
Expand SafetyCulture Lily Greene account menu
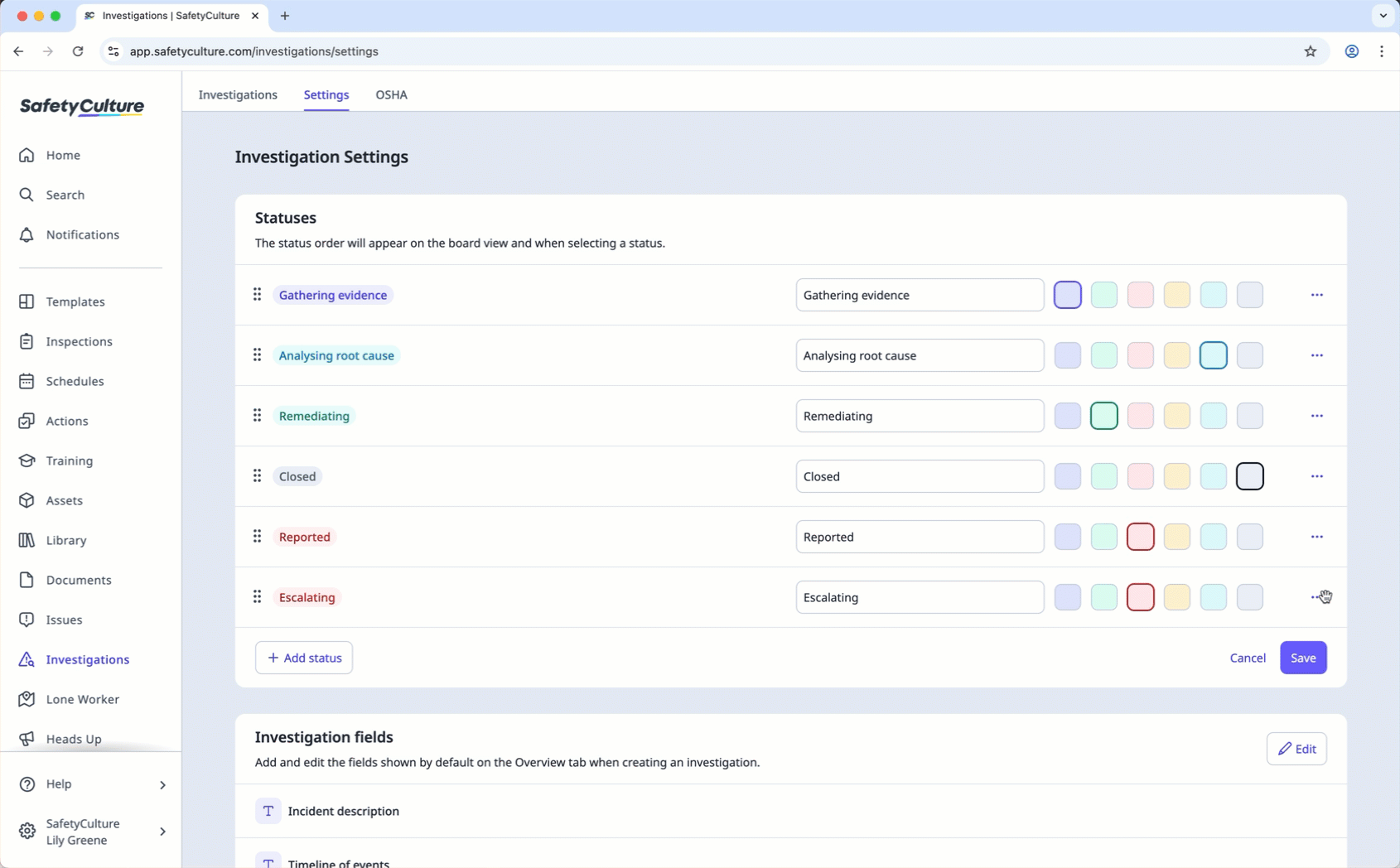tap(162, 832)
